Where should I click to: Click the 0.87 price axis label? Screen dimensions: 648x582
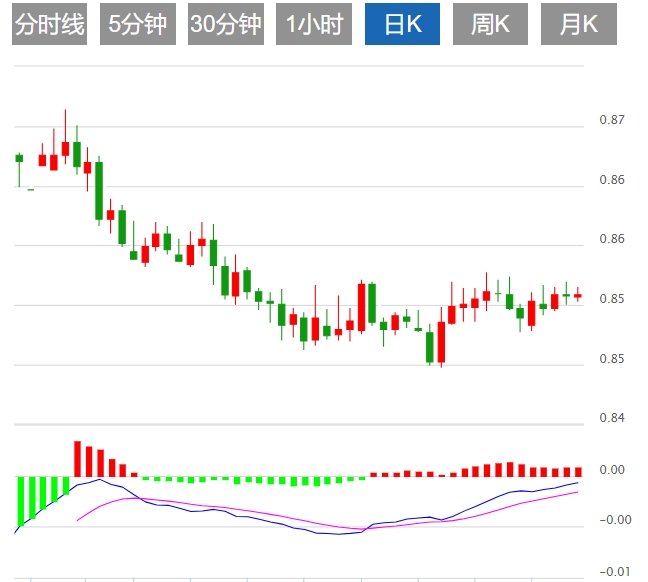point(612,120)
